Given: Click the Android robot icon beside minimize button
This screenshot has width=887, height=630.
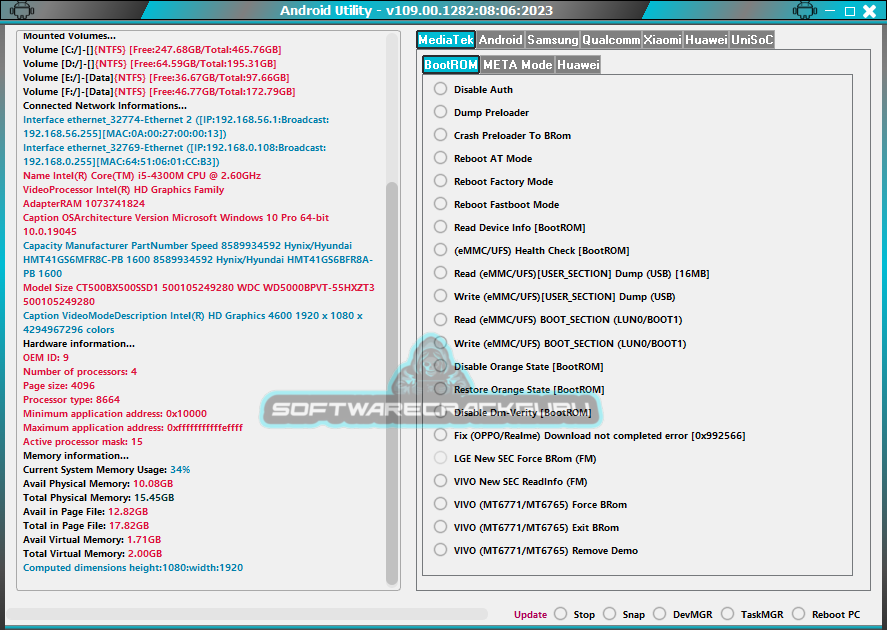Looking at the screenshot, I should (804, 10).
